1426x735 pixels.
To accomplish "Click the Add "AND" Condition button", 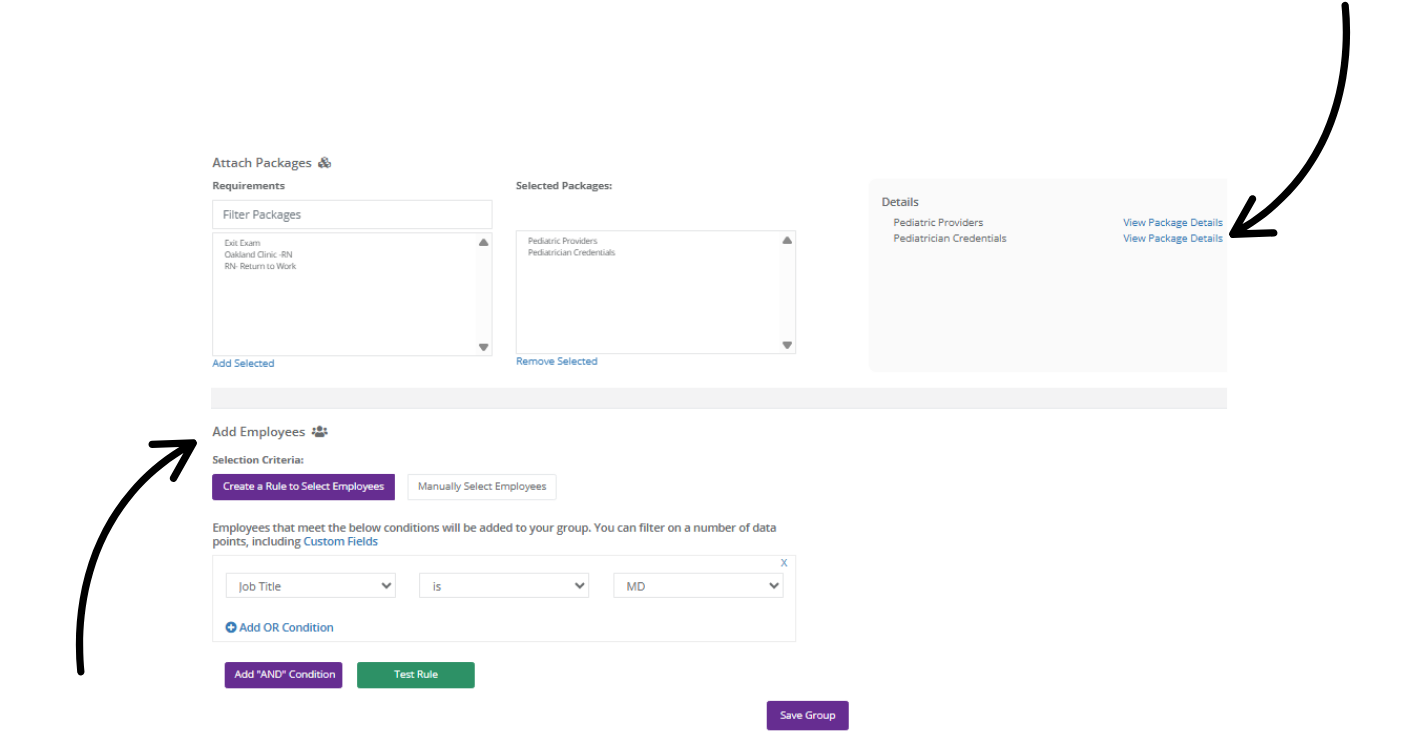I will (x=284, y=675).
